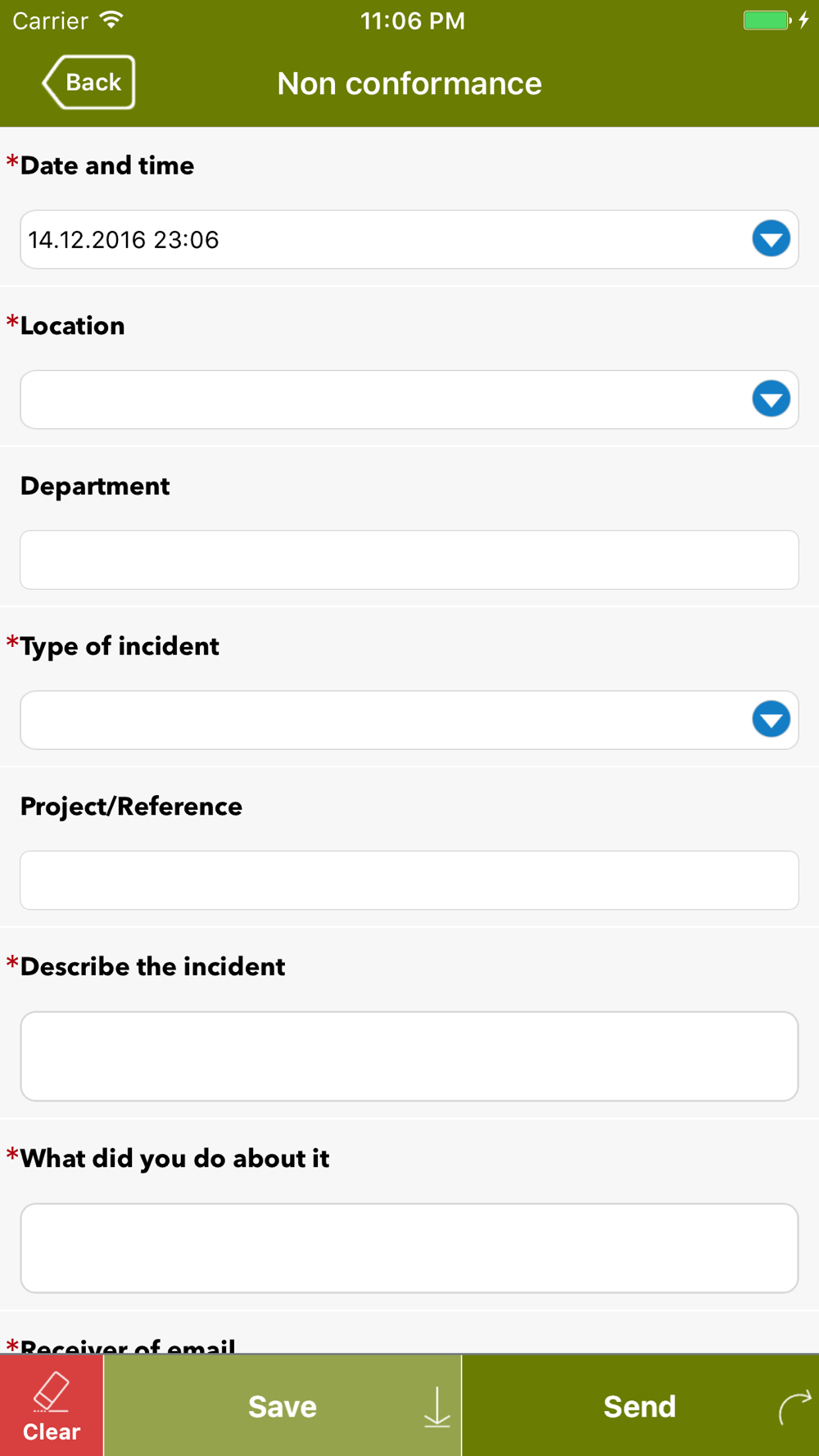
Task: Save the non conformance form
Action: pos(283,1405)
